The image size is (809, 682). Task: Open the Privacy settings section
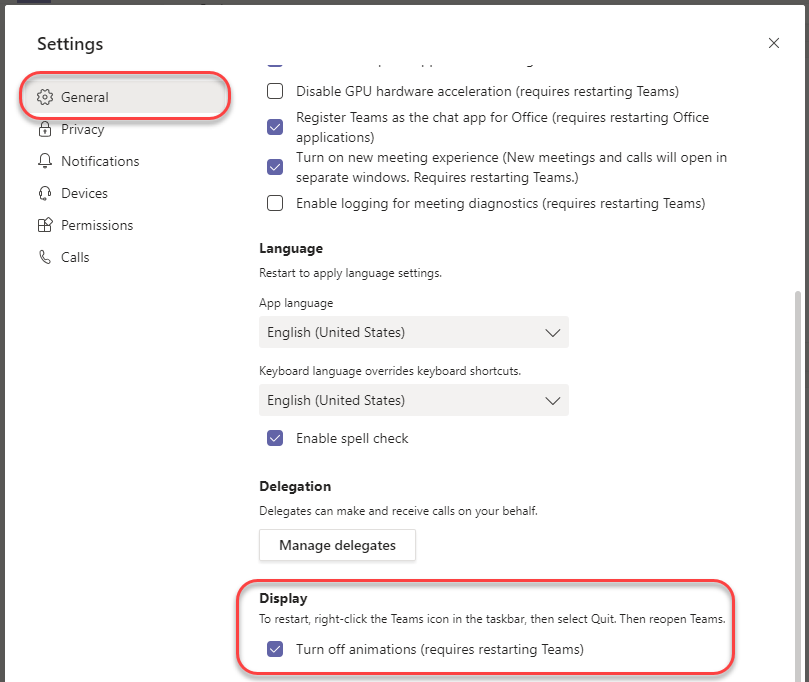pos(82,129)
